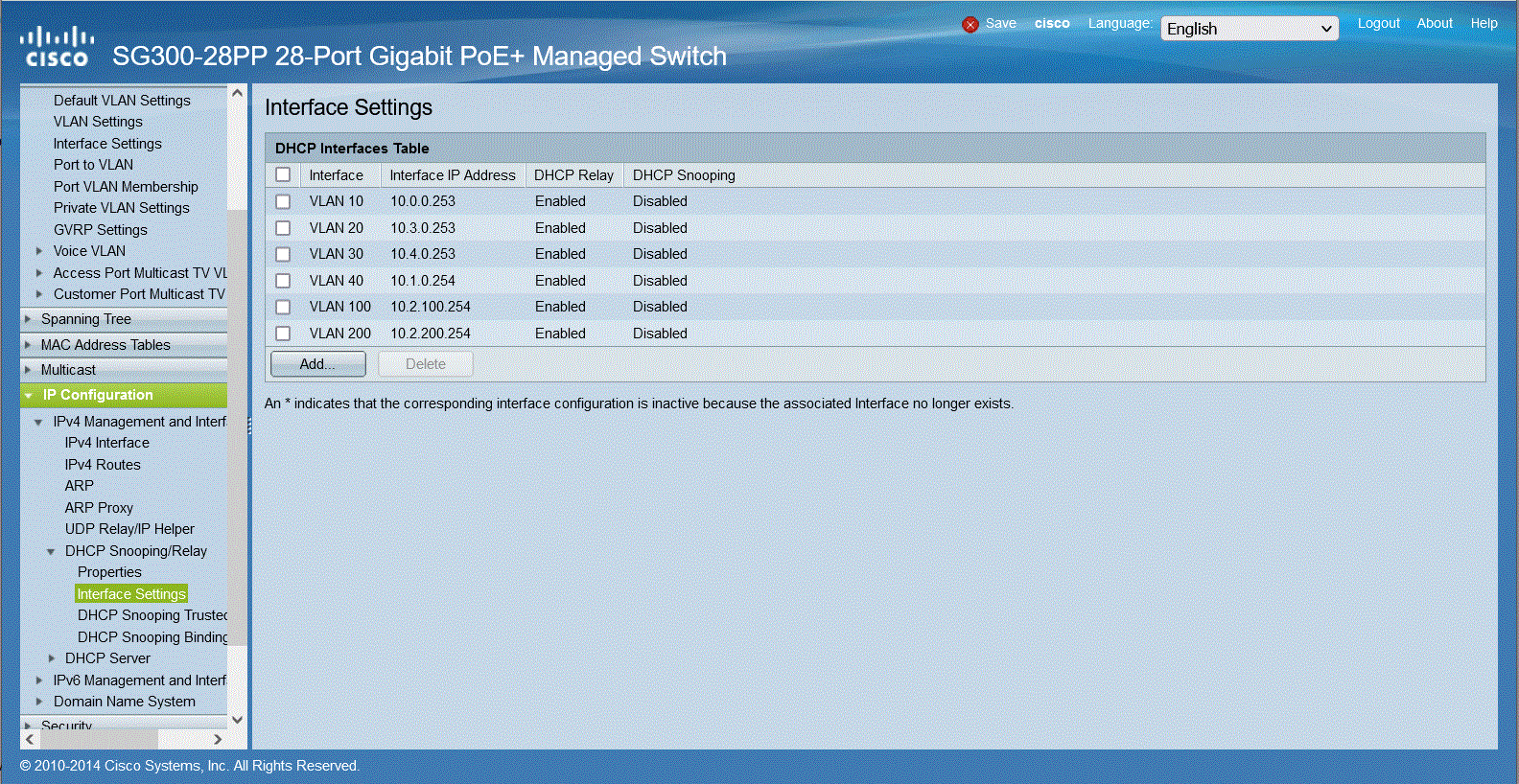The image size is (1519, 784).
Task: Collapse IPv4 Management and Interfaces node
Action: (38, 422)
